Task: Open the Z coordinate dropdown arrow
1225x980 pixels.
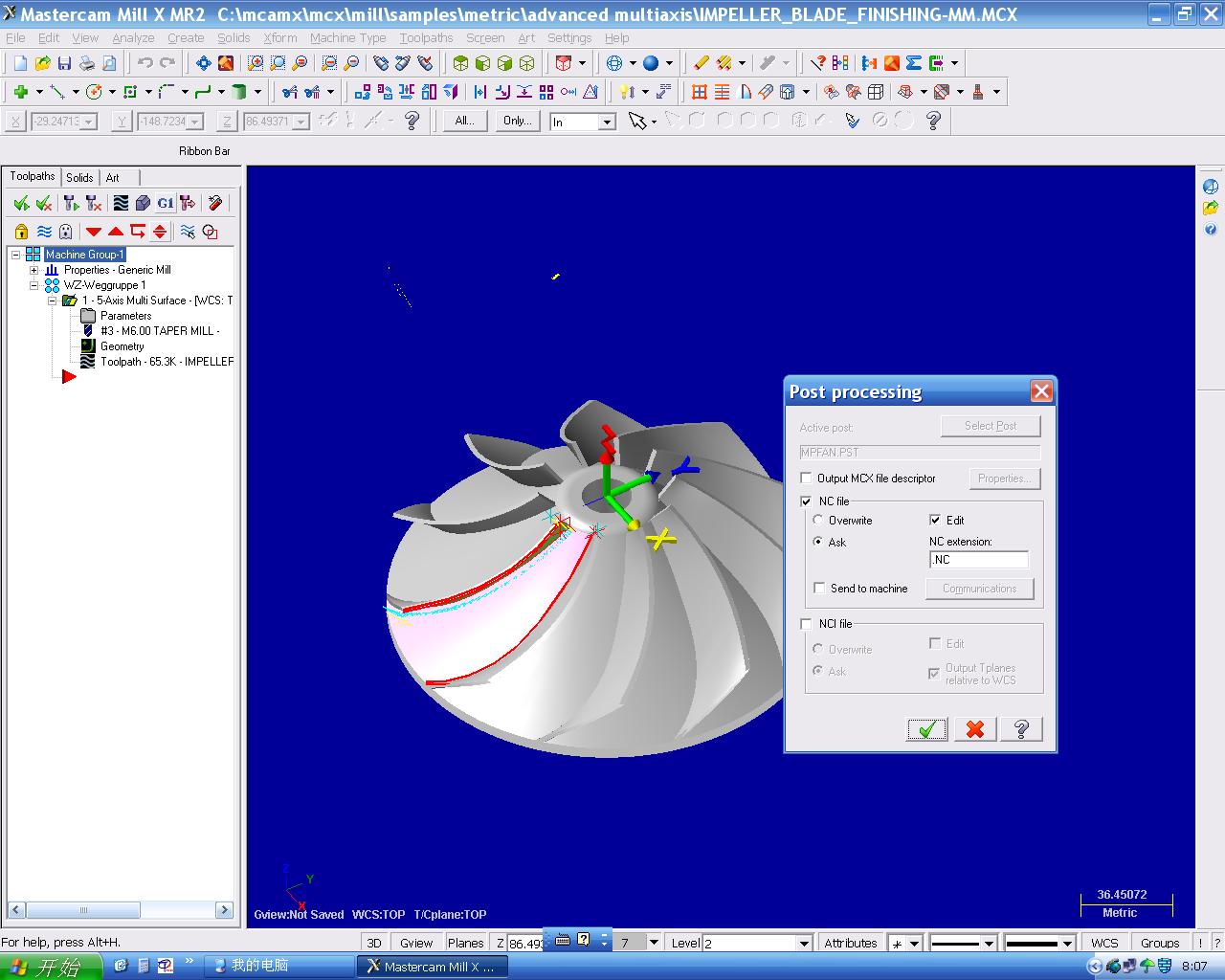Action: coord(301,122)
